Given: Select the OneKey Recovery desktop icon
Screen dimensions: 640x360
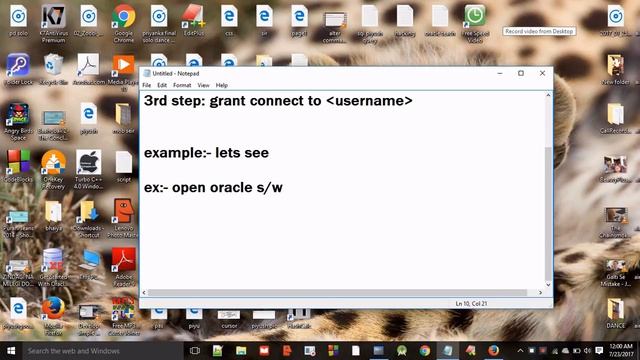Looking at the screenshot, I should [53, 169].
